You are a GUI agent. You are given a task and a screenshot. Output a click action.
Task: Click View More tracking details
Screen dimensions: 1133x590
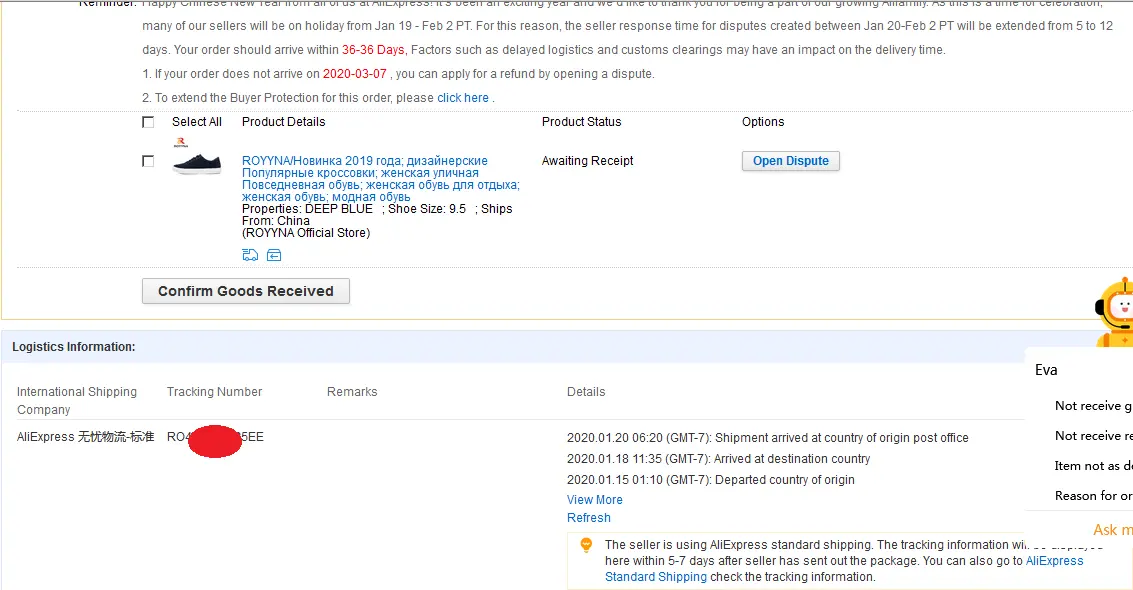[595, 500]
